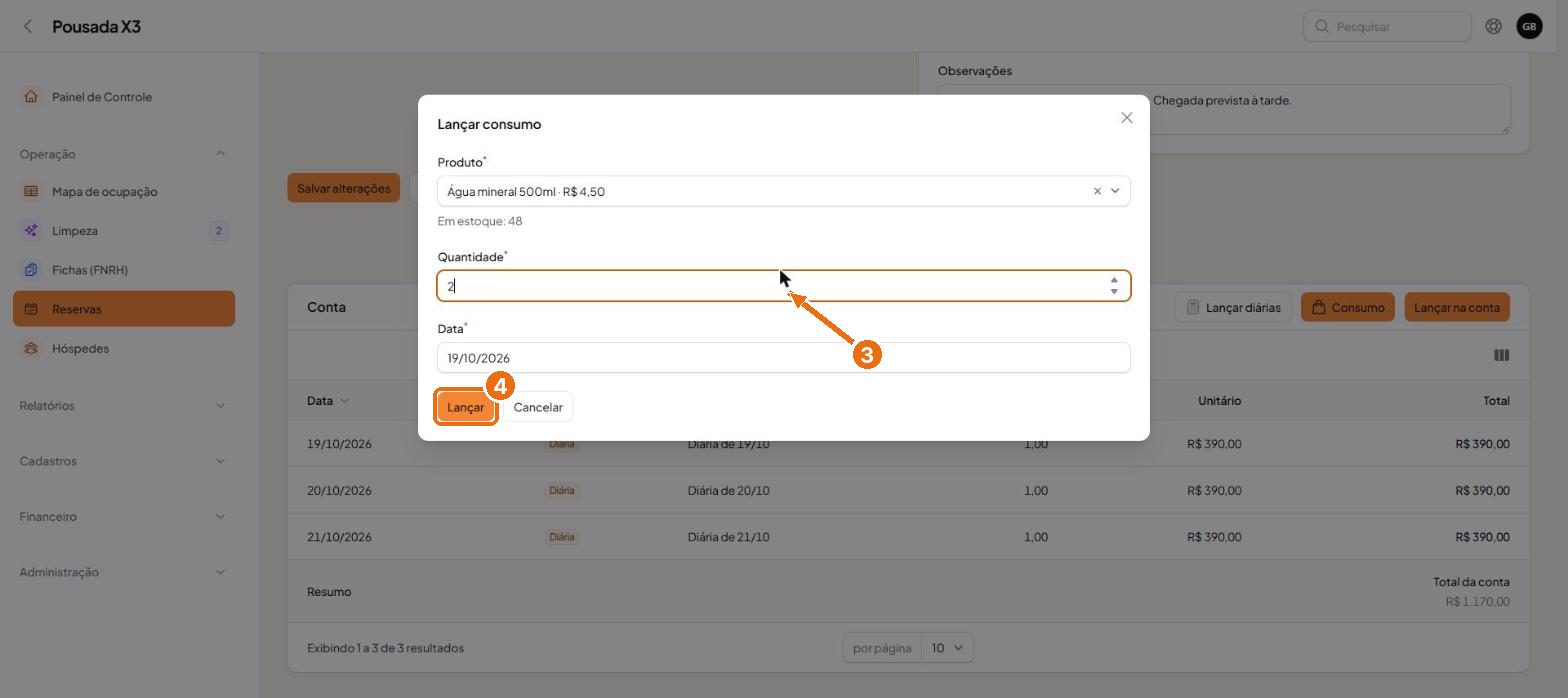Click the Consumo bag button

pos(1348,307)
